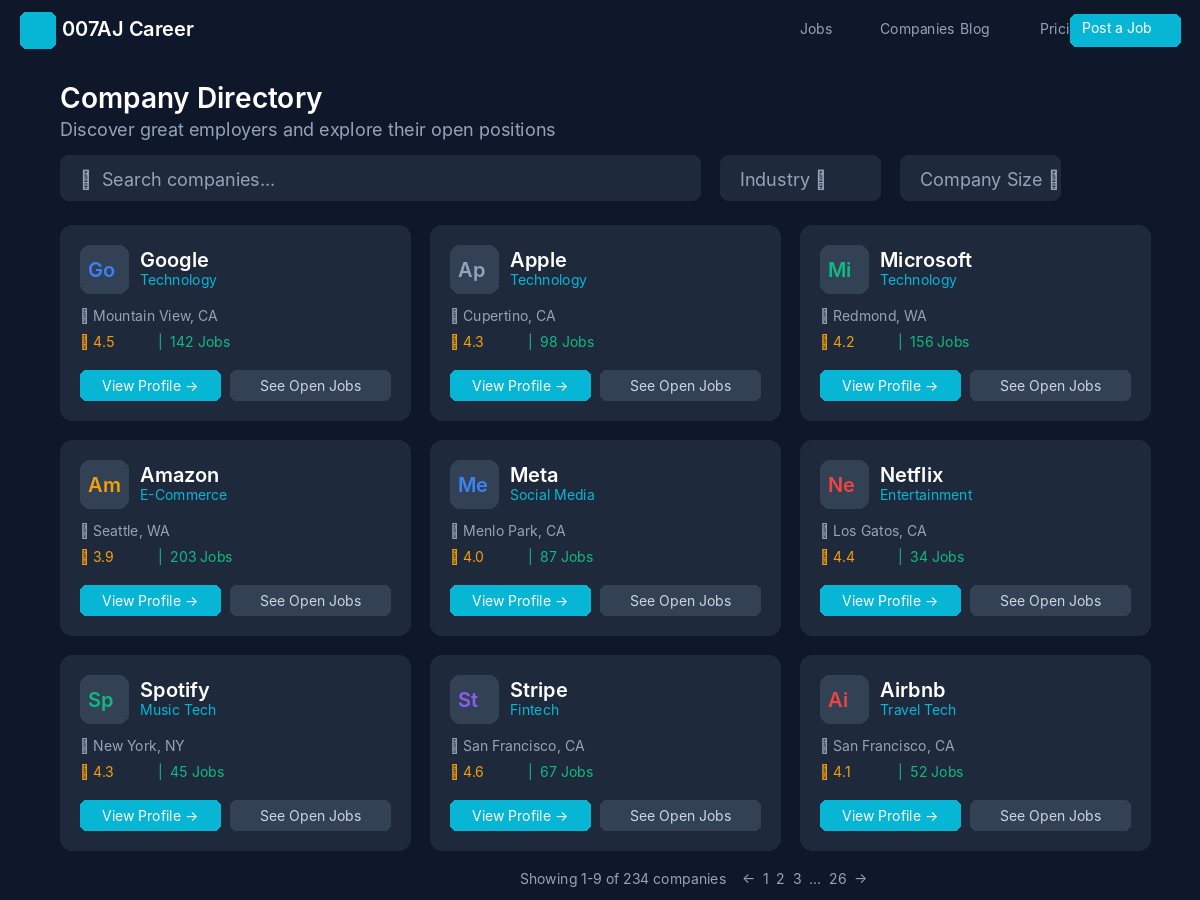This screenshot has height=900, width=1200.
Task: Open the Amazon company logo tile
Action: (x=104, y=484)
